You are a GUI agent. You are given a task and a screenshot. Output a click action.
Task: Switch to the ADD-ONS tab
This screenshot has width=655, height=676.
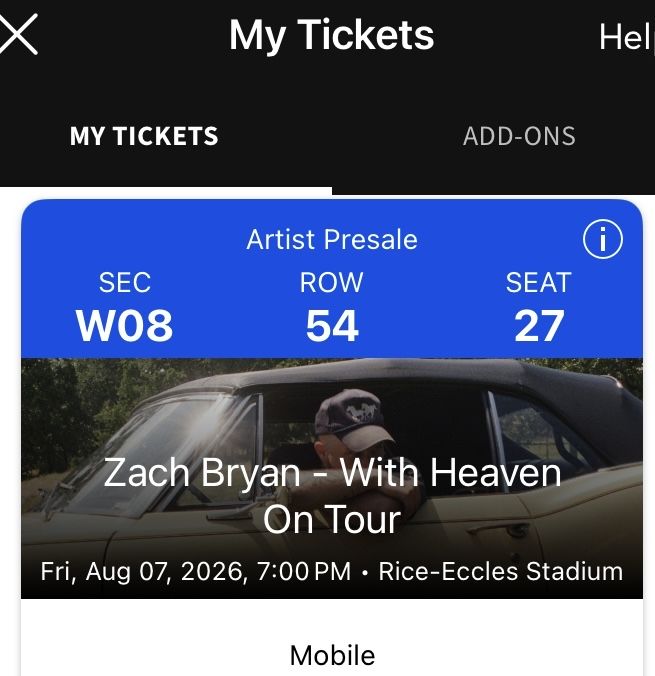coord(519,136)
